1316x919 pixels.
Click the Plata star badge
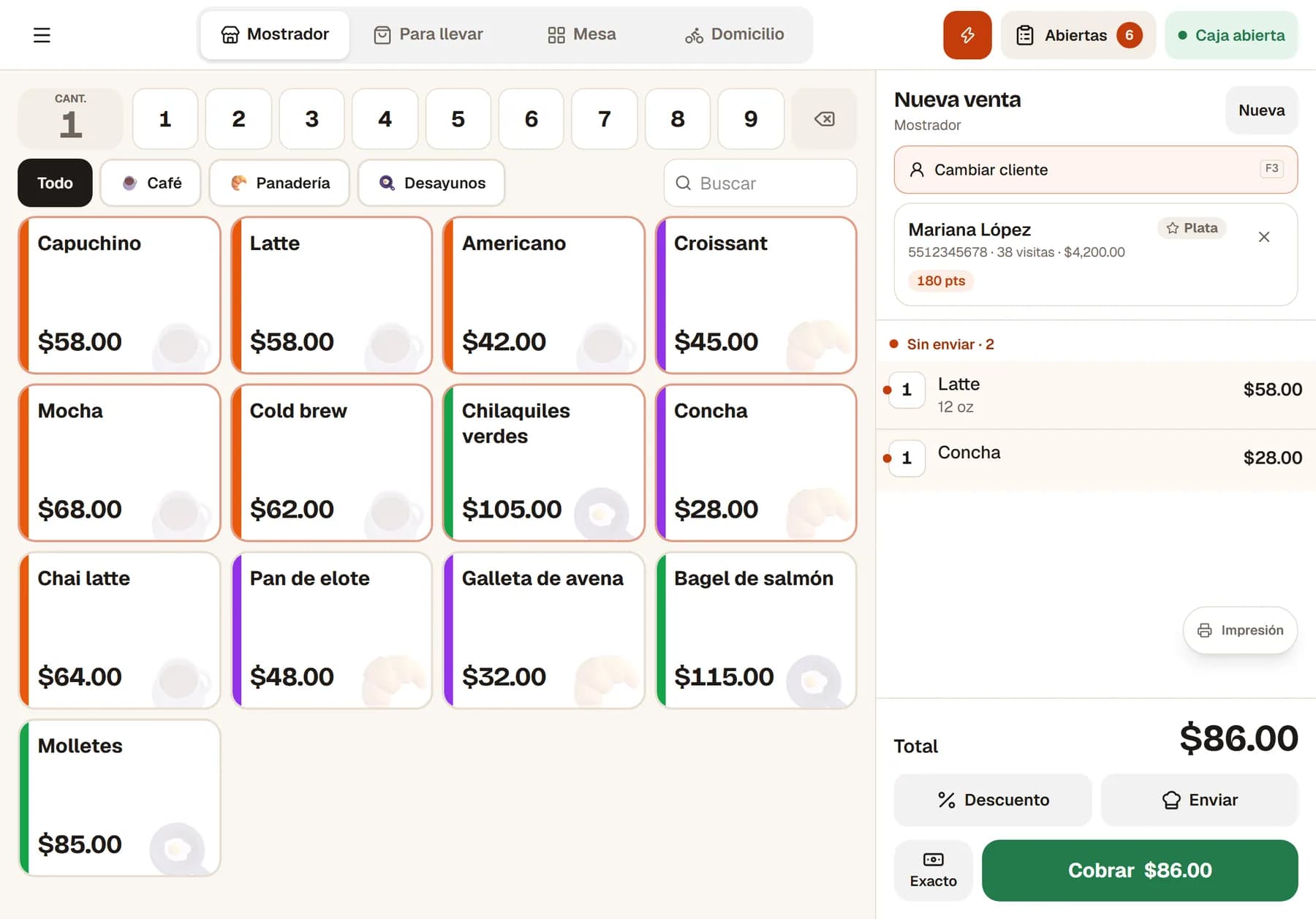[x=1192, y=228]
